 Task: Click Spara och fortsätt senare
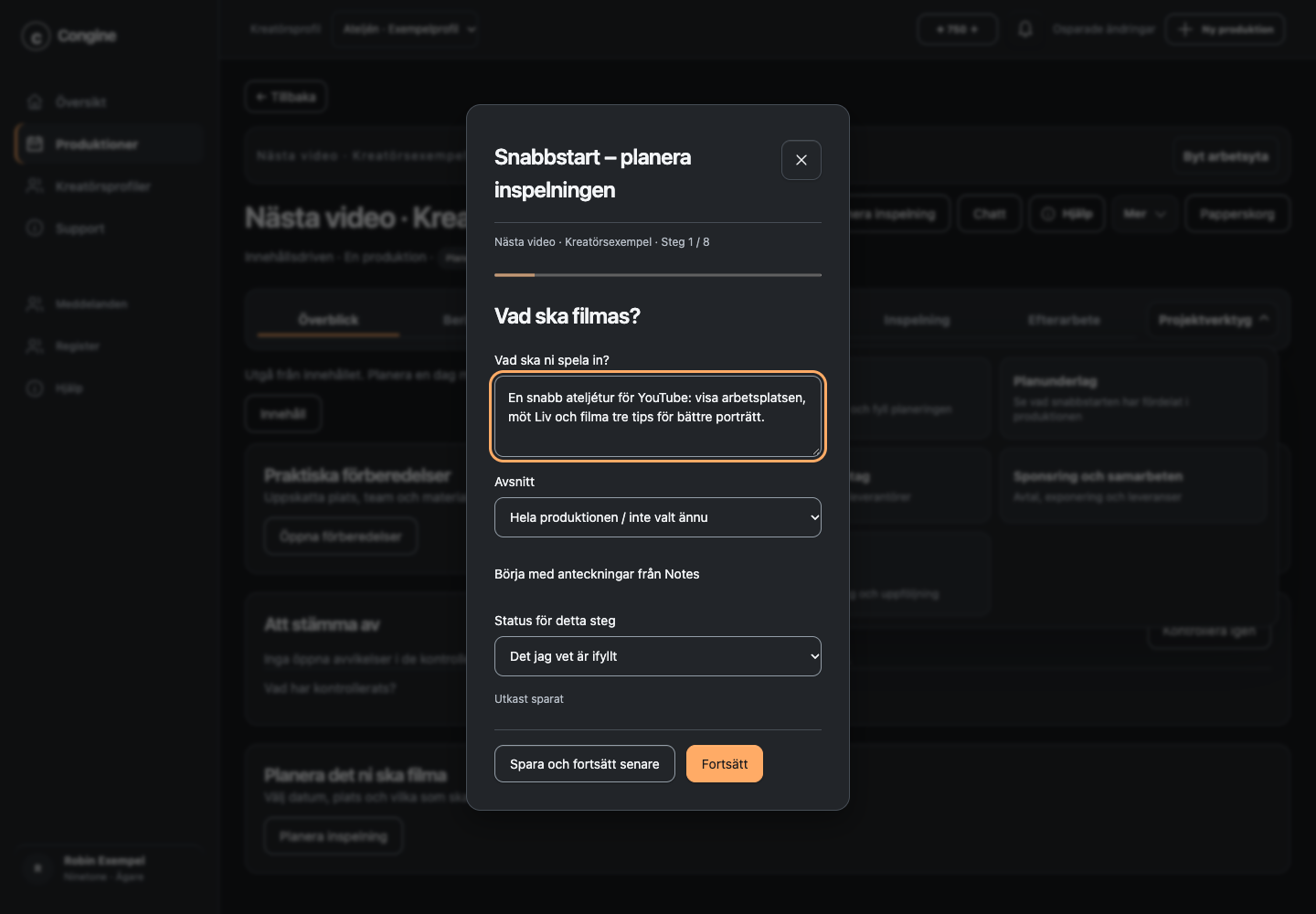coord(585,764)
